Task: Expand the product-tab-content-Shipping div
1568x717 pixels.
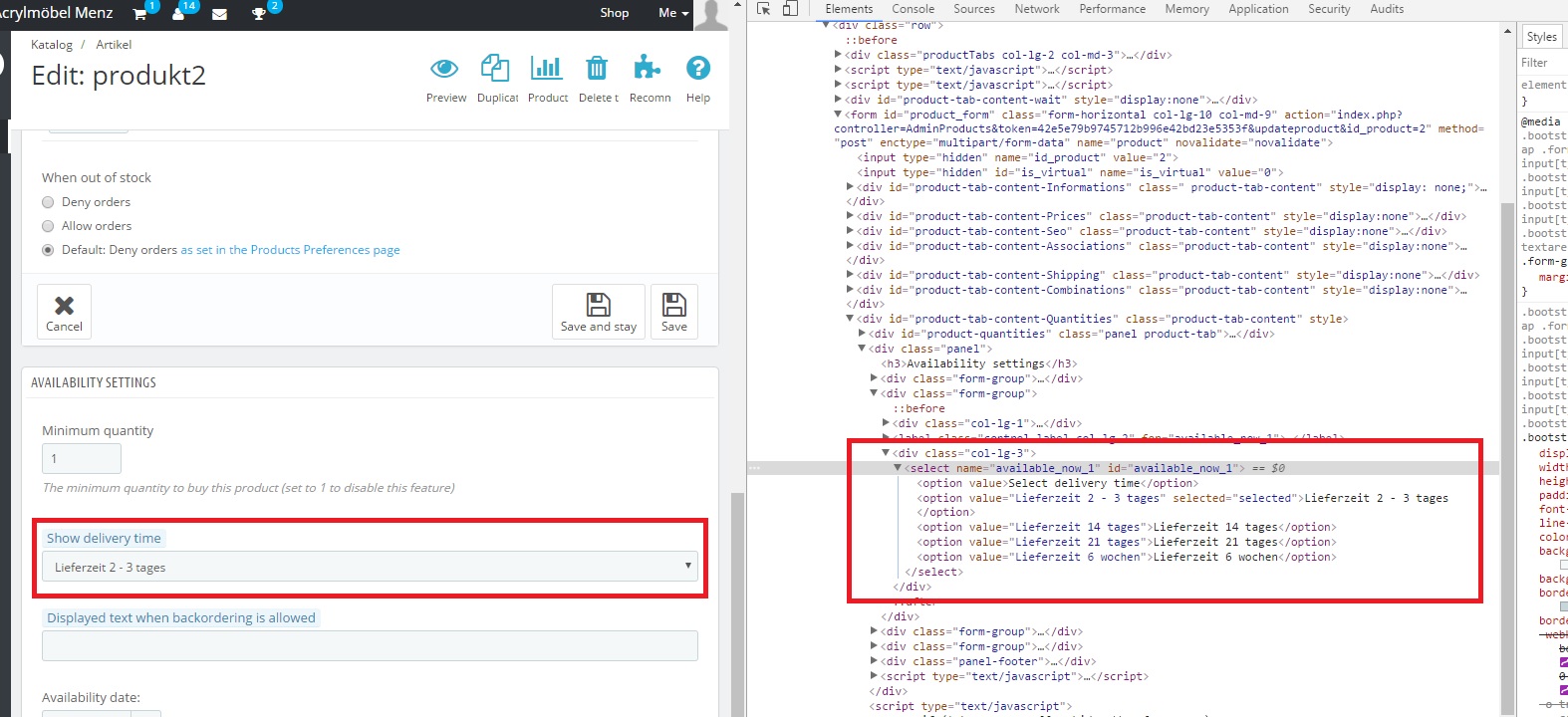Action: coord(850,275)
